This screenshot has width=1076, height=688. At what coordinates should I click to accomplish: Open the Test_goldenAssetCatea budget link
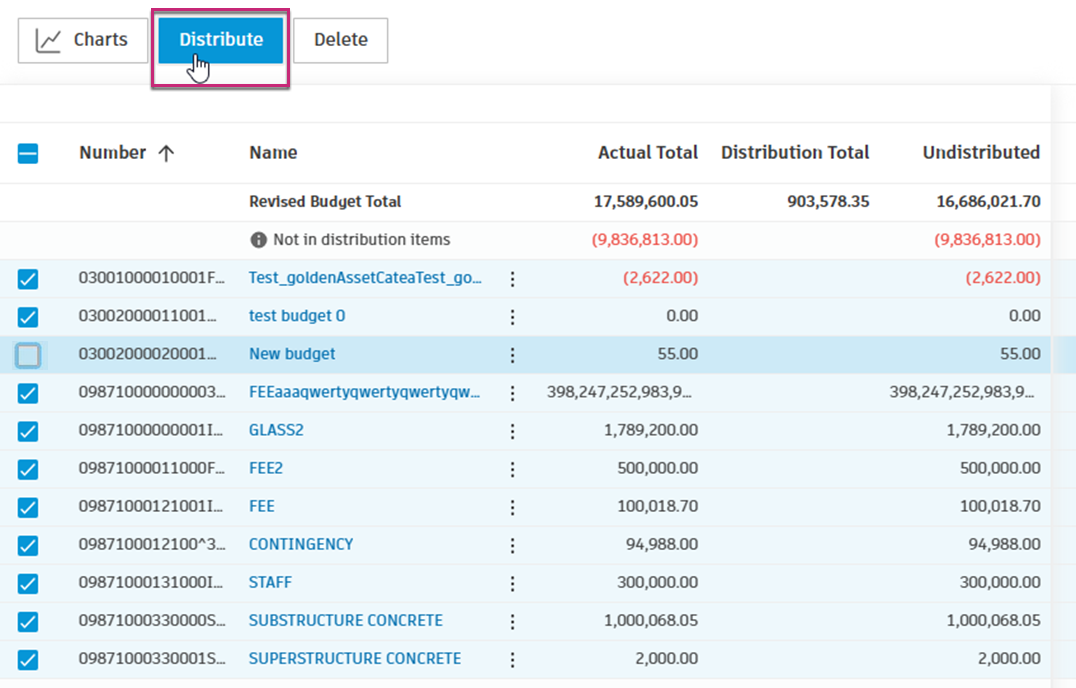(x=365, y=279)
